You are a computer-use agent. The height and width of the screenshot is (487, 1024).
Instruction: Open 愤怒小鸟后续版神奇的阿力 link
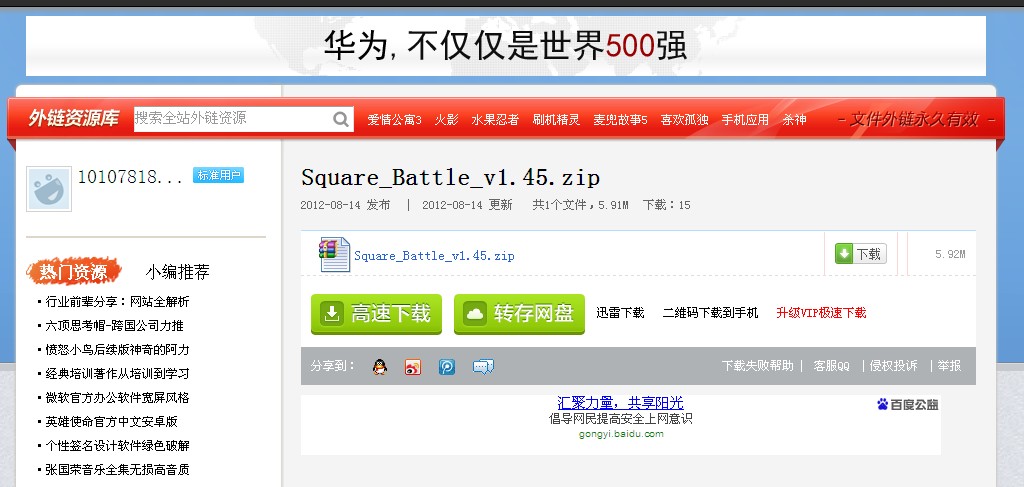(x=118, y=350)
